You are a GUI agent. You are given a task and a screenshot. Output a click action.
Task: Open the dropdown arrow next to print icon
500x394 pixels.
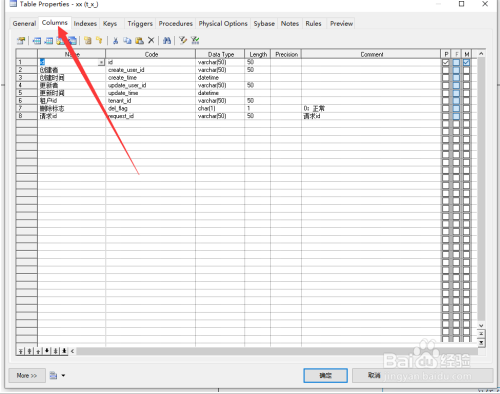click(x=63, y=376)
